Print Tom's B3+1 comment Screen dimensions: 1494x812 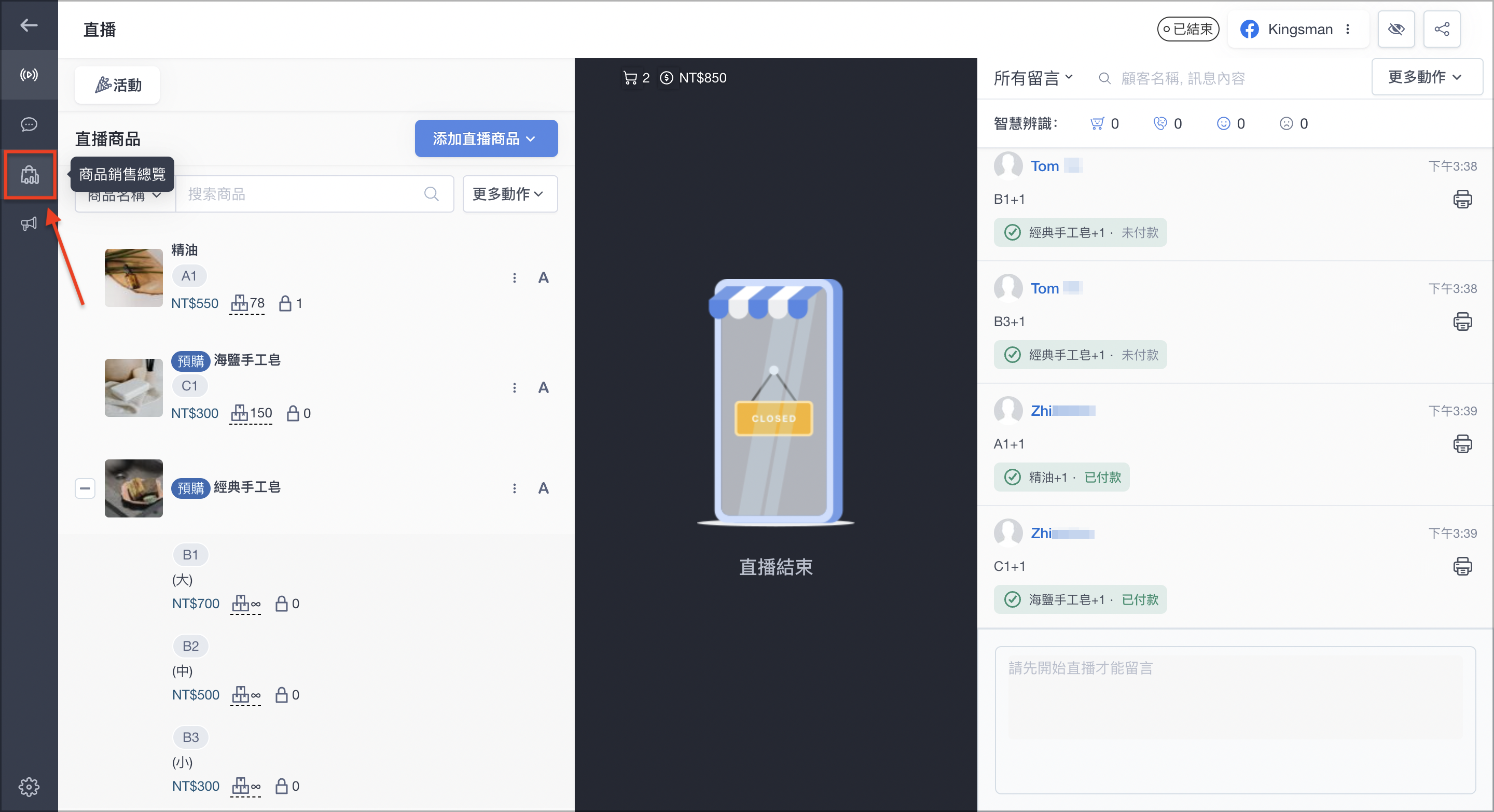(x=1462, y=321)
